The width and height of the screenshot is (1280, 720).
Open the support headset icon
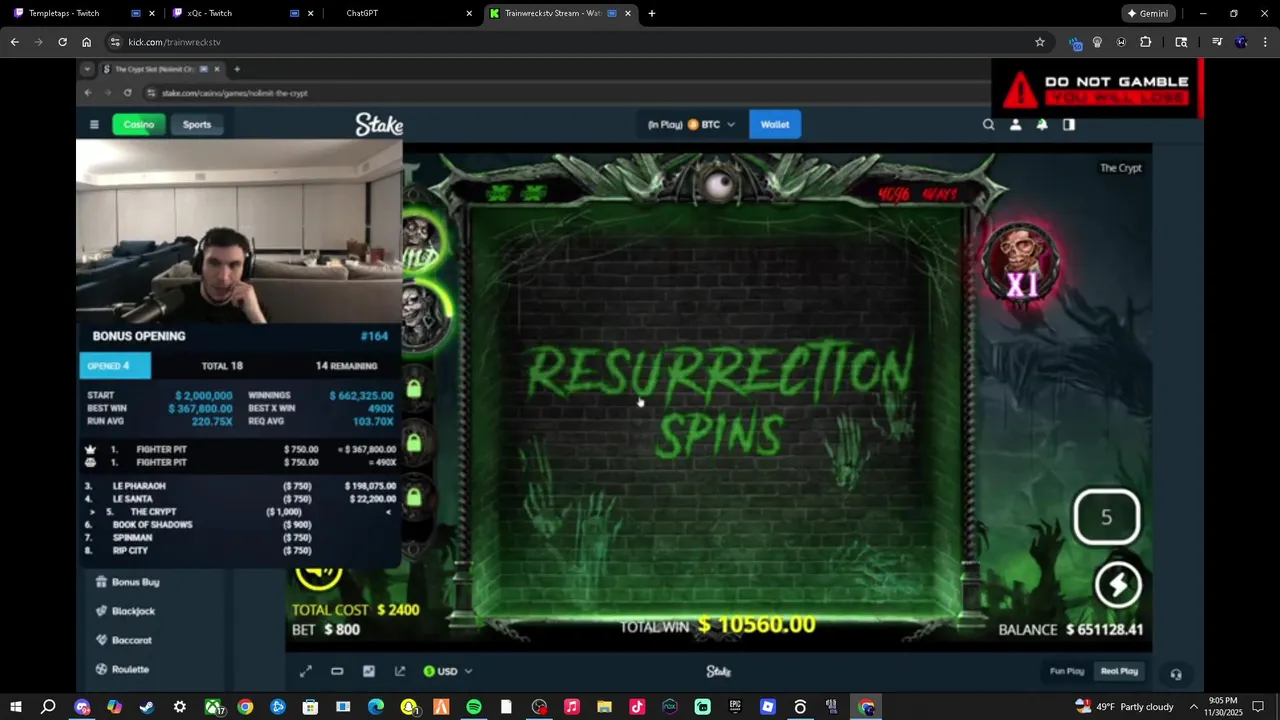(x=1176, y=674)
